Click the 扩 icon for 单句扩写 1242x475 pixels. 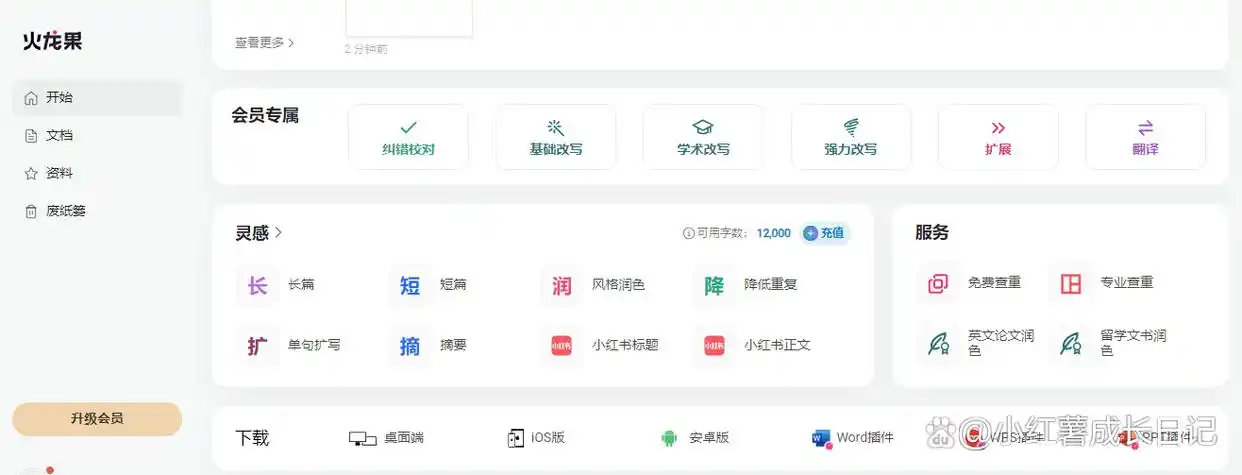257,346
